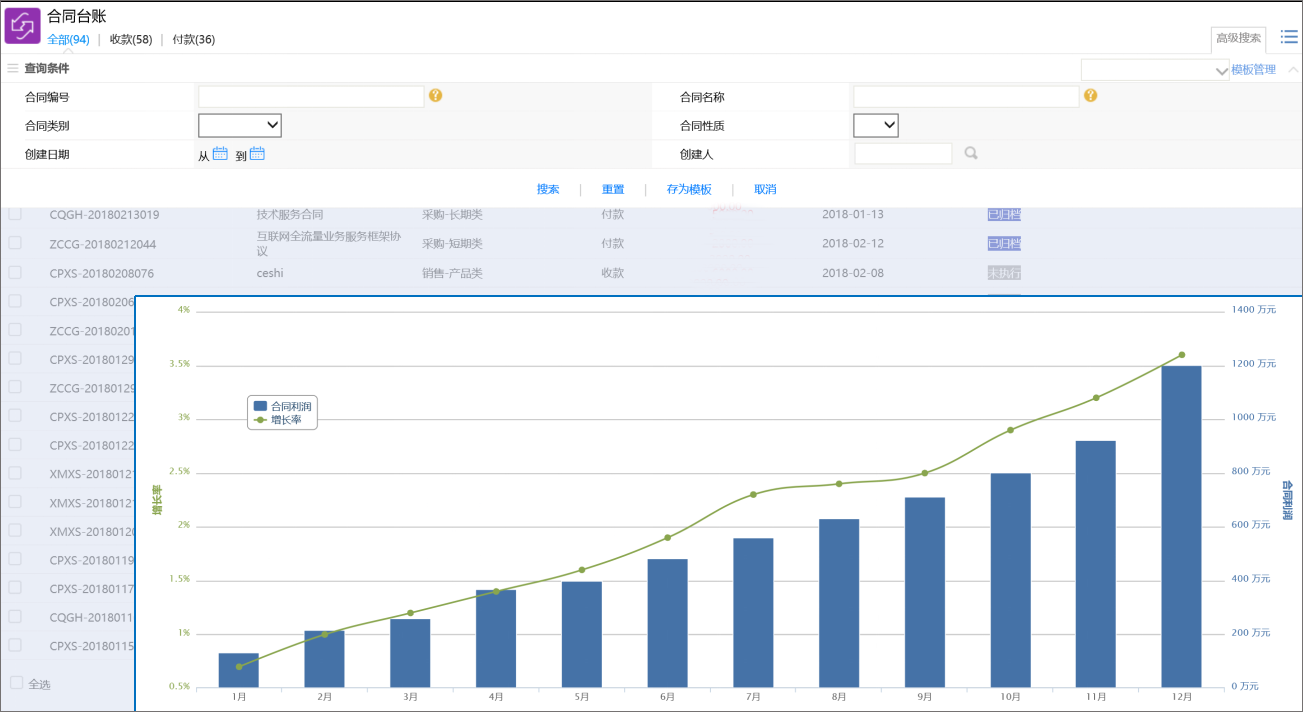Click the 重置 button
This screenshot has height=712, width=1303.
point(613,189)
